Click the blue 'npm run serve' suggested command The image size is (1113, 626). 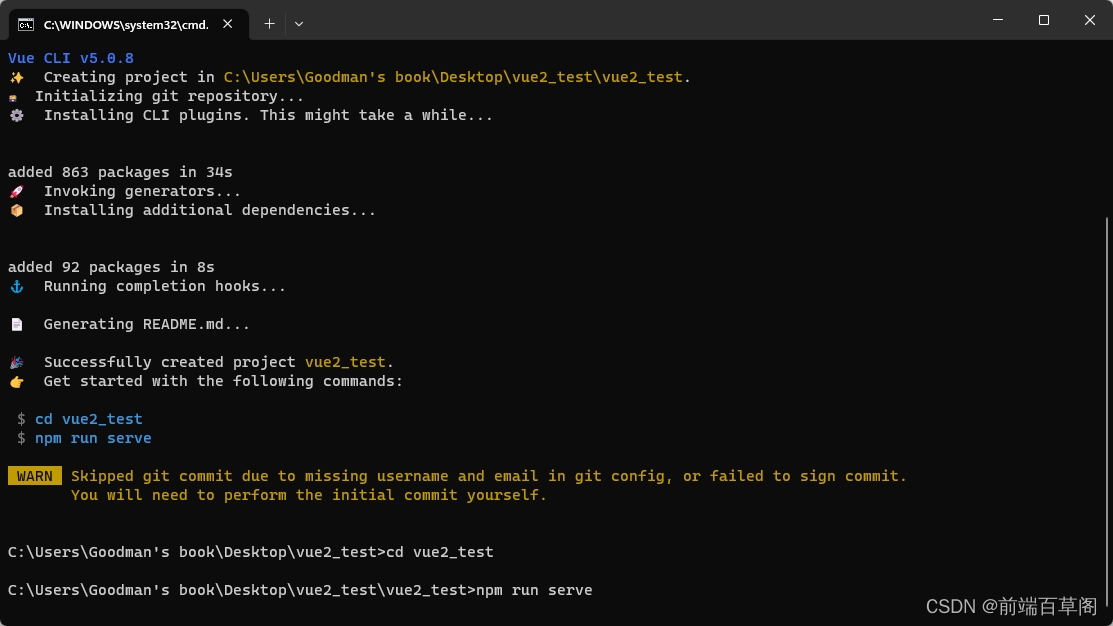tap(93, 439)
